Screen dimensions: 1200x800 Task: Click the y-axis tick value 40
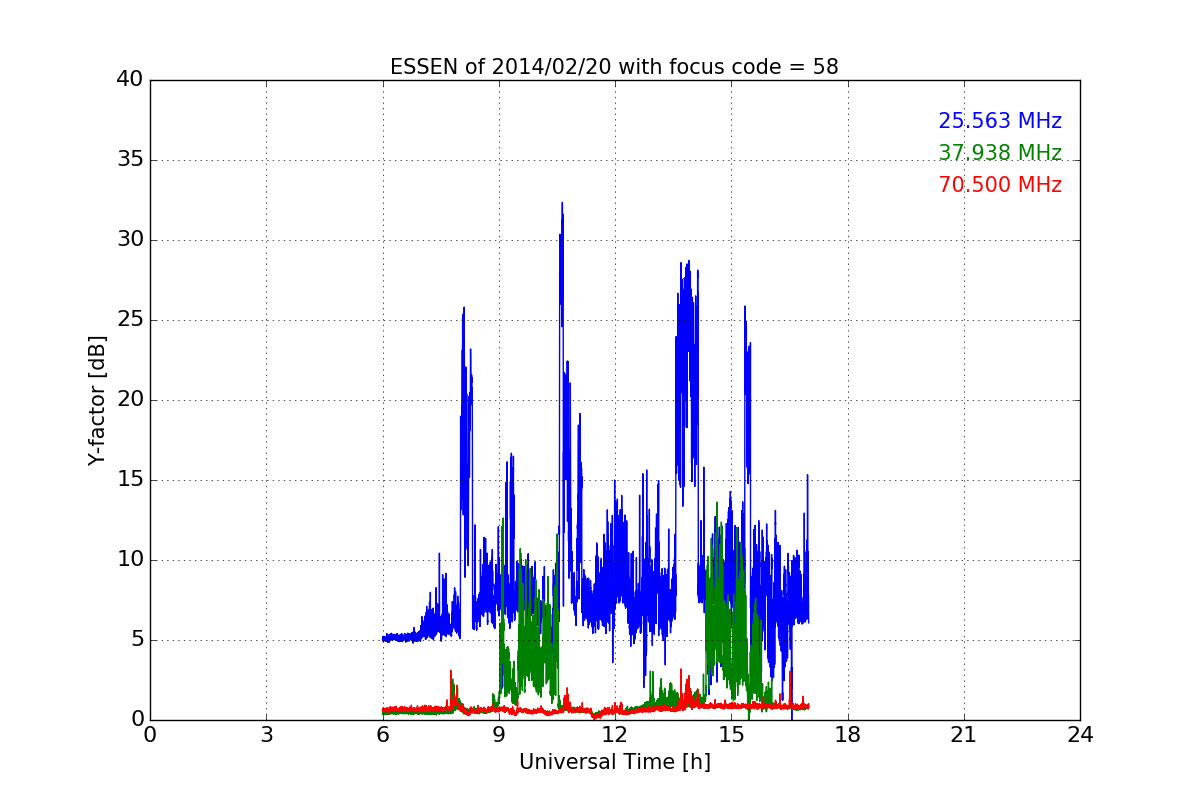pyautogui.click(x=130, y=80)
